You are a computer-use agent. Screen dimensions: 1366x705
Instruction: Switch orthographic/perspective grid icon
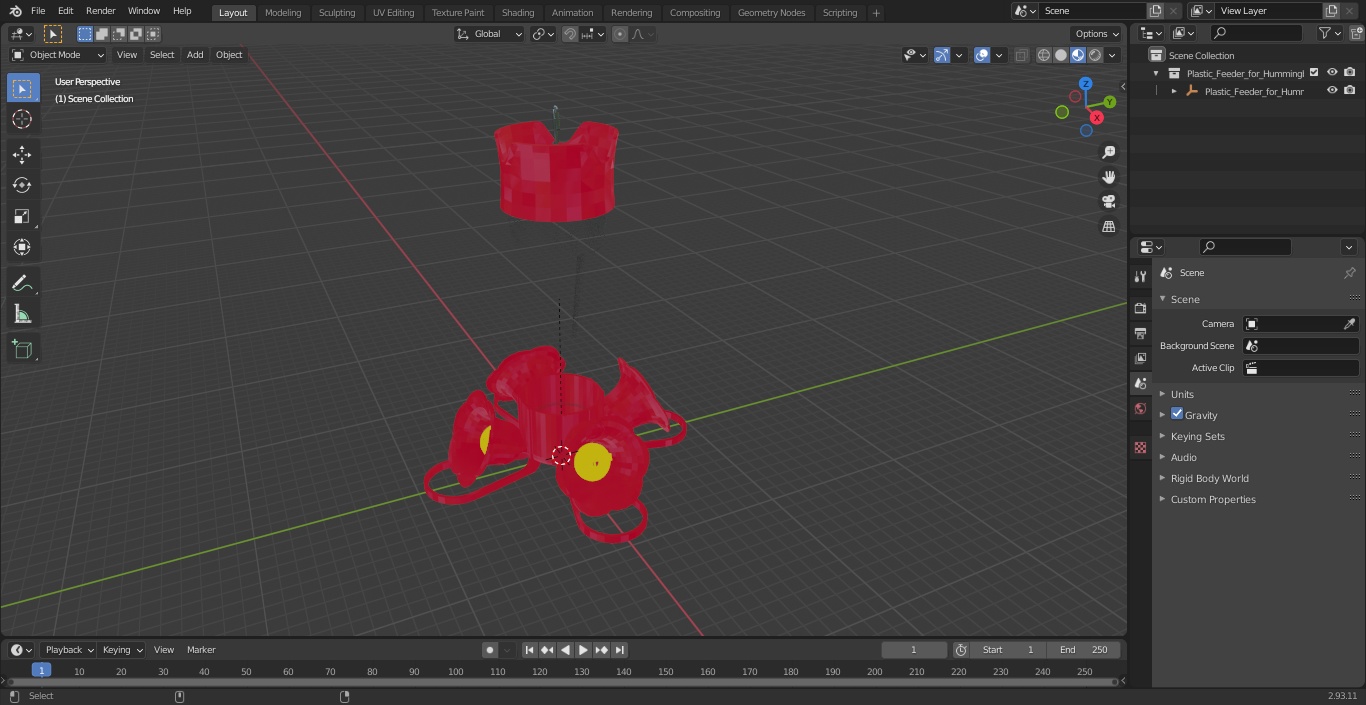pos(1109,226)
